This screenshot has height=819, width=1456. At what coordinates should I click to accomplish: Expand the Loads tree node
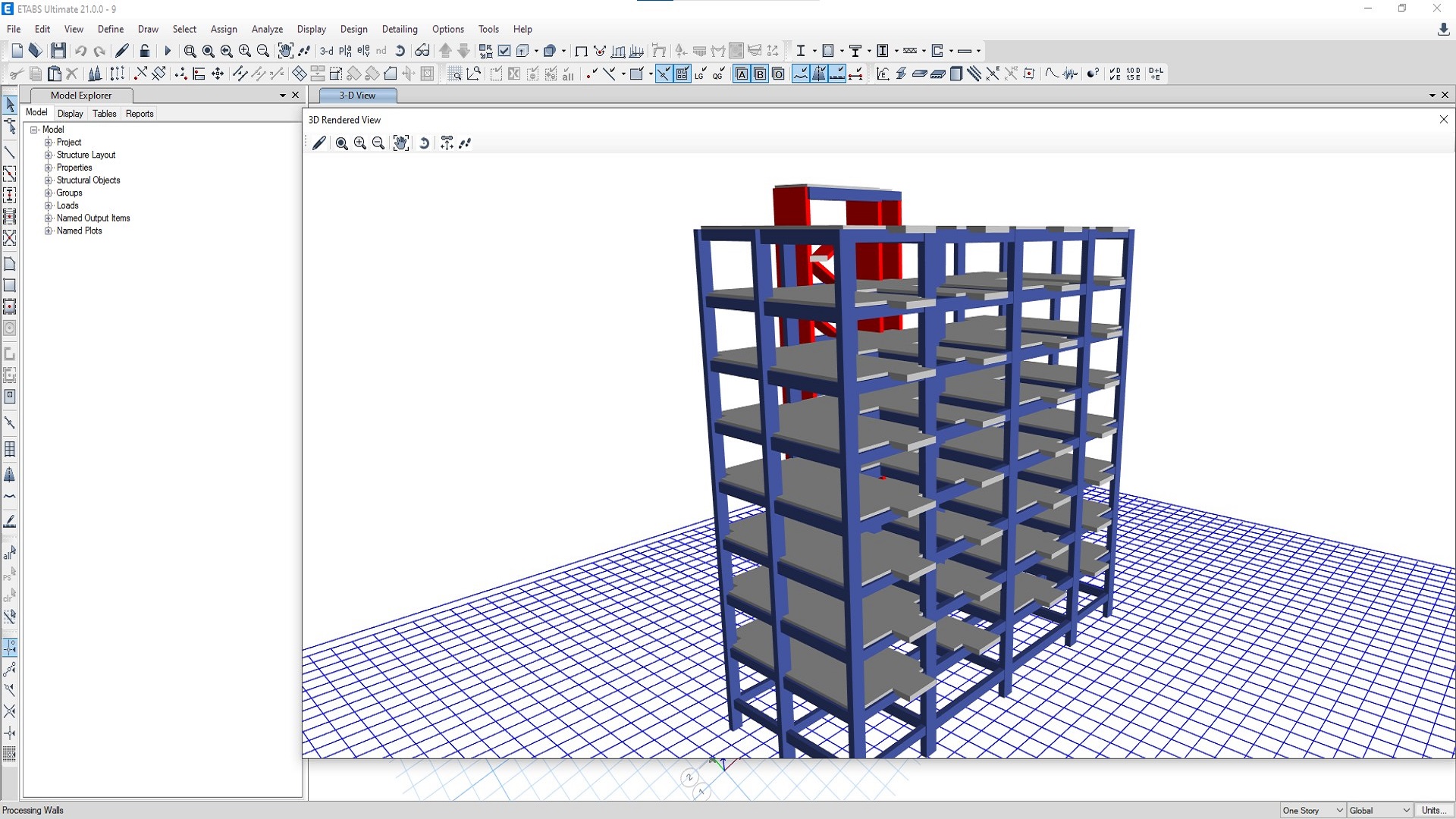(x=49, y=206)
